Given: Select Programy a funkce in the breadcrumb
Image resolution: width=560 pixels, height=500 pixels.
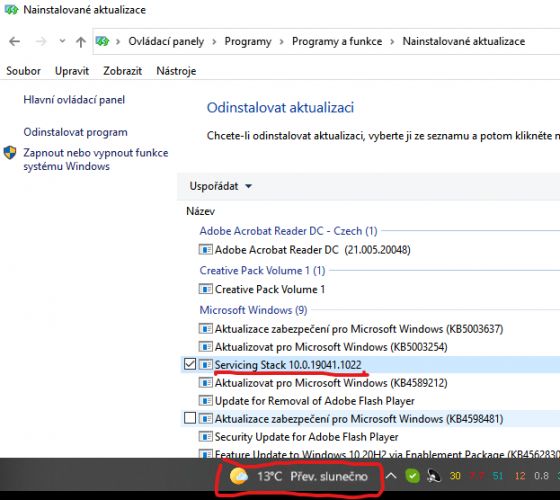Looking at the screenshot, I should tap(337, 41).
